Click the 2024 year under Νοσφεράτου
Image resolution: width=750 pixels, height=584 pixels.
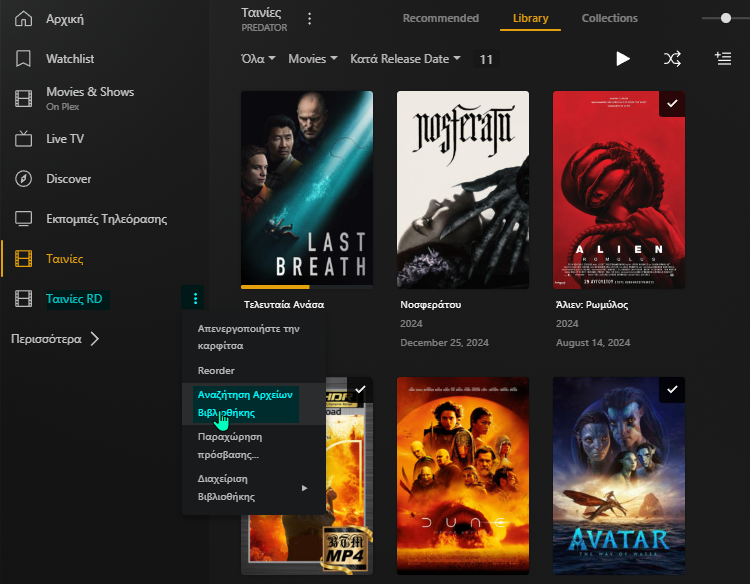click(411, 324)
